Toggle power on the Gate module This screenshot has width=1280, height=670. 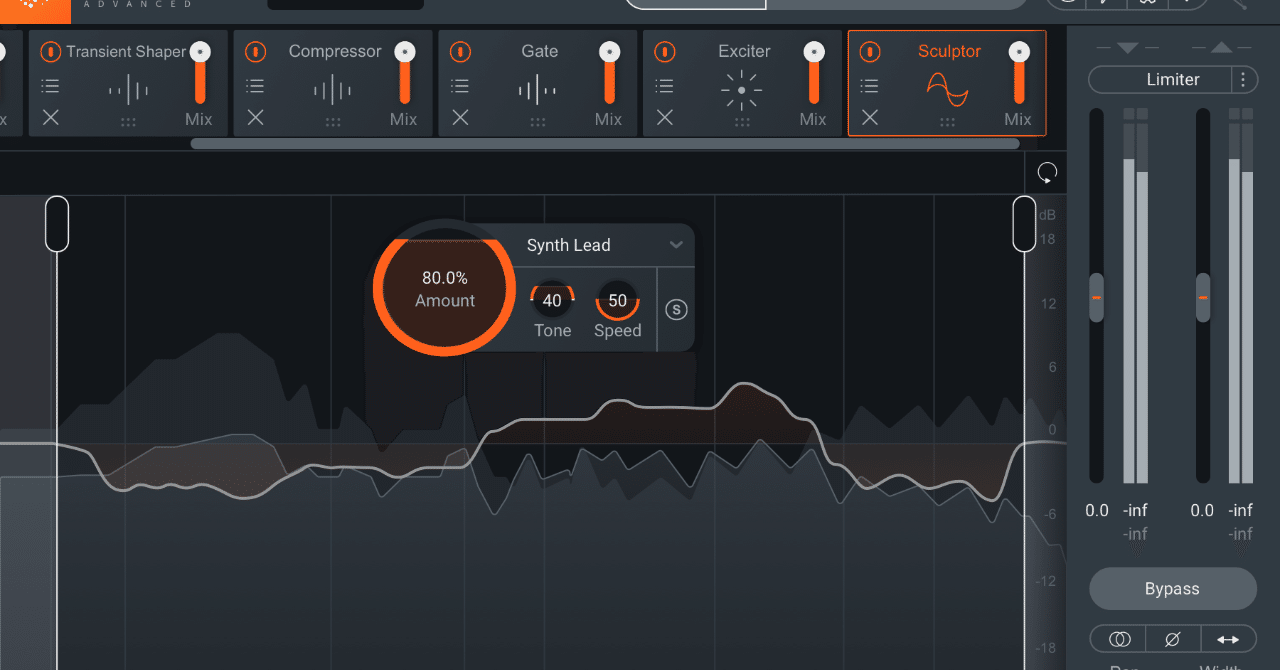[460, 51]
